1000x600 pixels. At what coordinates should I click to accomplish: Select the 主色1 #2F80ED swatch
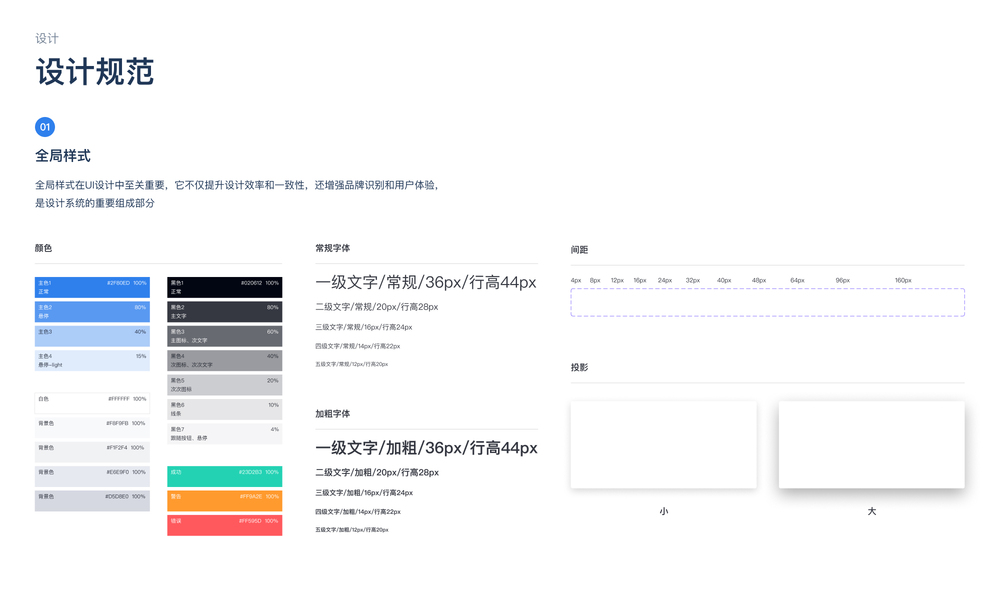[x=92, y=287]
